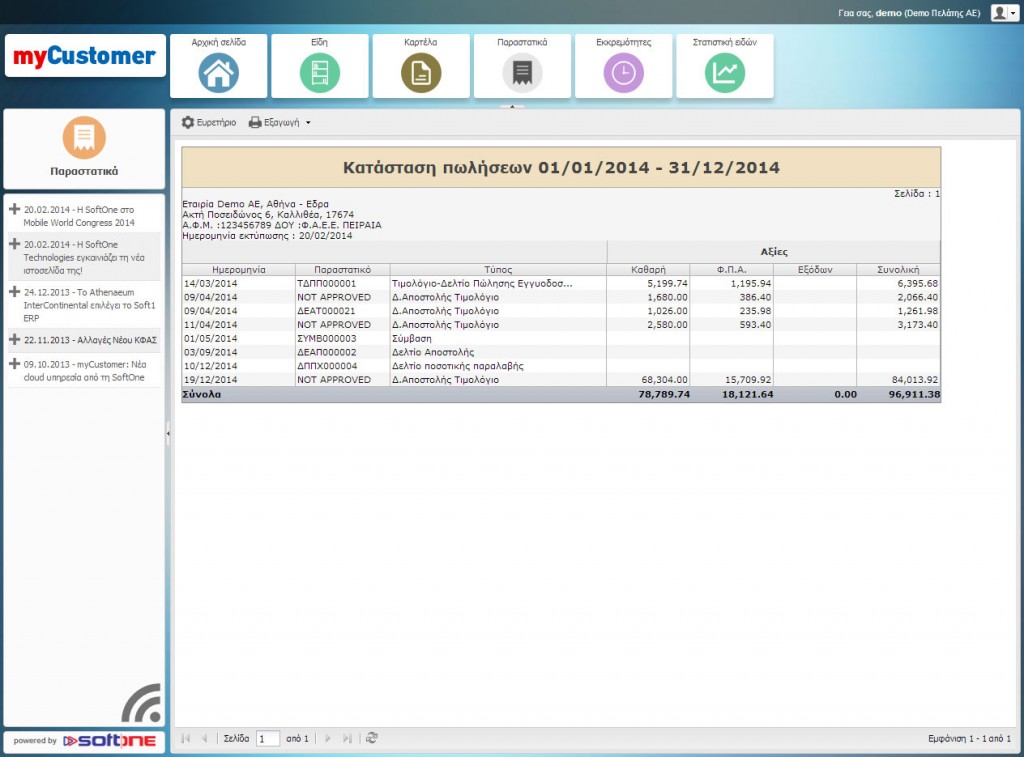Image resolution: width=1024 pixels, height=757 pixels.
Task: Go to next page of report
Action: point(328,738)
